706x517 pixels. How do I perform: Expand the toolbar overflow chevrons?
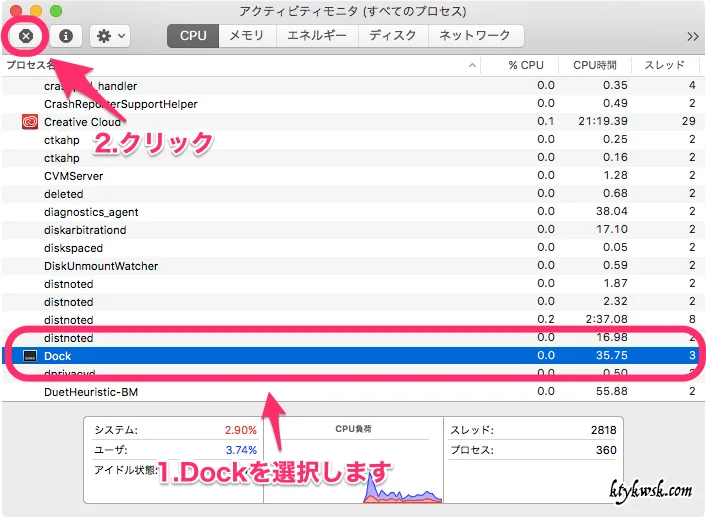pyautogui.click(x=692, y=36)
